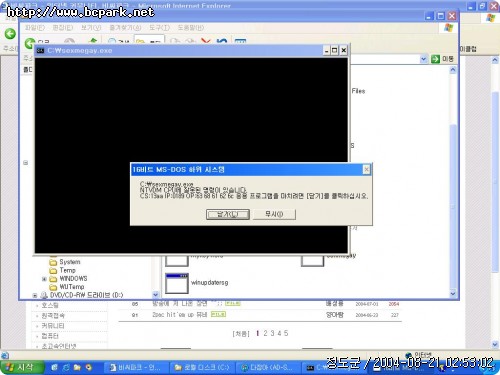The height and width of the screenshot is (375, 500).
Task: Open Tools (도구) menu in Explorer window
Action: point(159,28)
